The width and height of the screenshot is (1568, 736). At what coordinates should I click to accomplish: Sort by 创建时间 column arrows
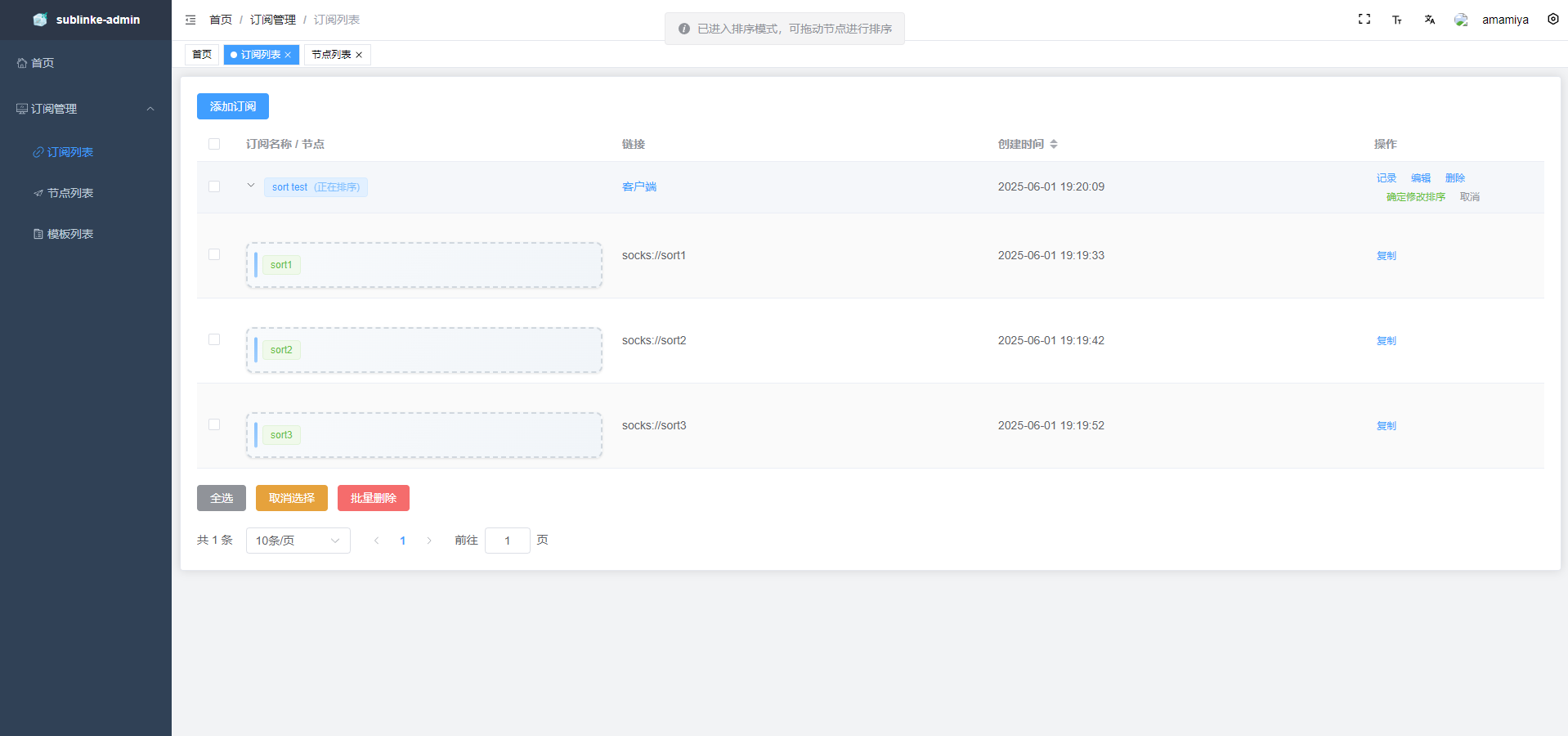1054,144
